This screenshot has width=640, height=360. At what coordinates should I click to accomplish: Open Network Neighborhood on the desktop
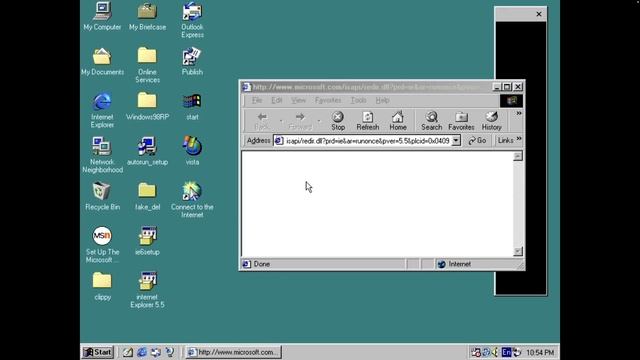[102, 155]
